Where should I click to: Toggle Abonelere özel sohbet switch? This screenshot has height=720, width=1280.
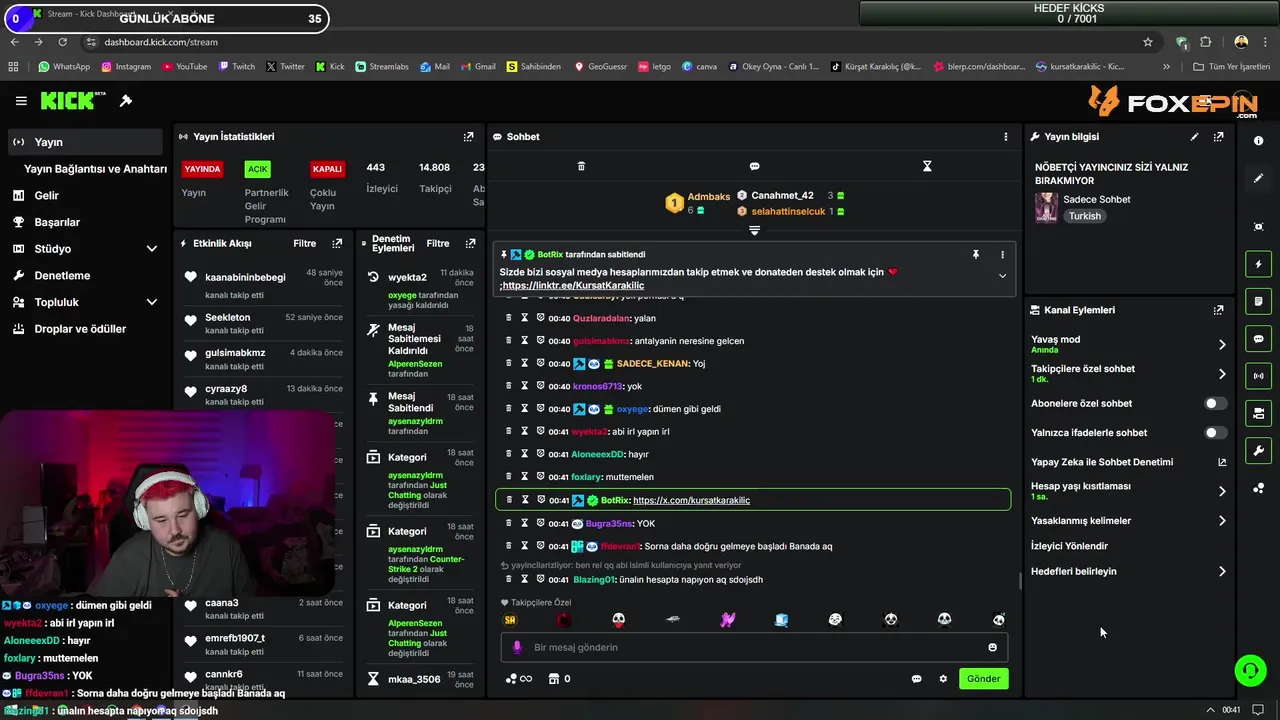coord(1215,403)
